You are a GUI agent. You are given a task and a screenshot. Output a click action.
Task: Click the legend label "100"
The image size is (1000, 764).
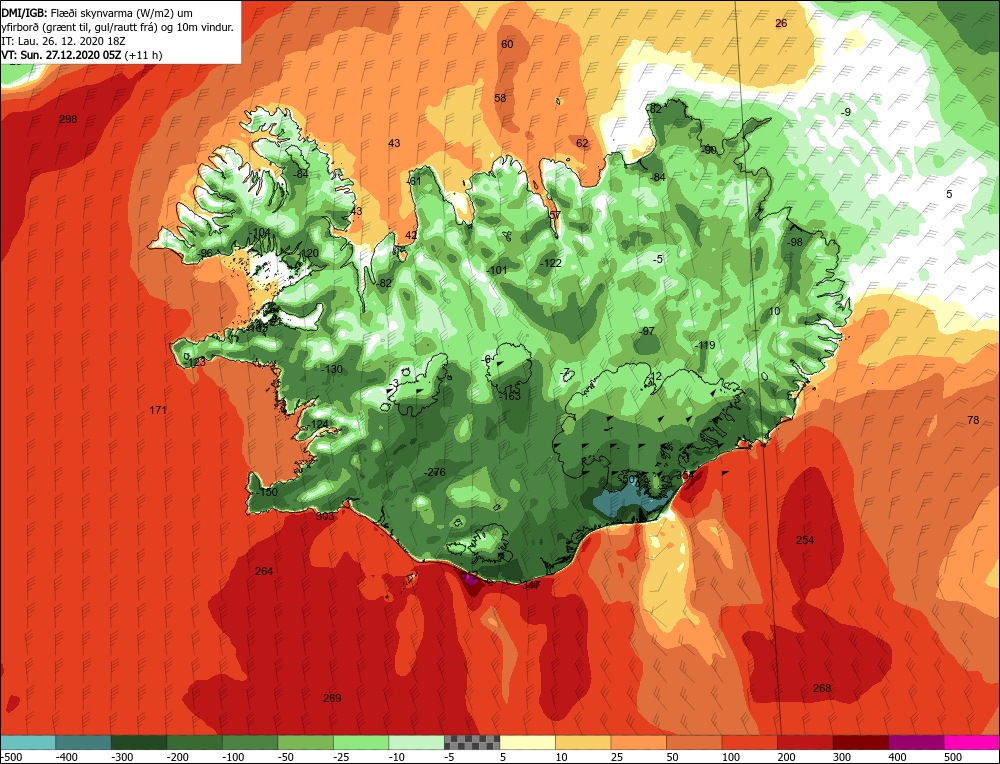coord(731,757)
